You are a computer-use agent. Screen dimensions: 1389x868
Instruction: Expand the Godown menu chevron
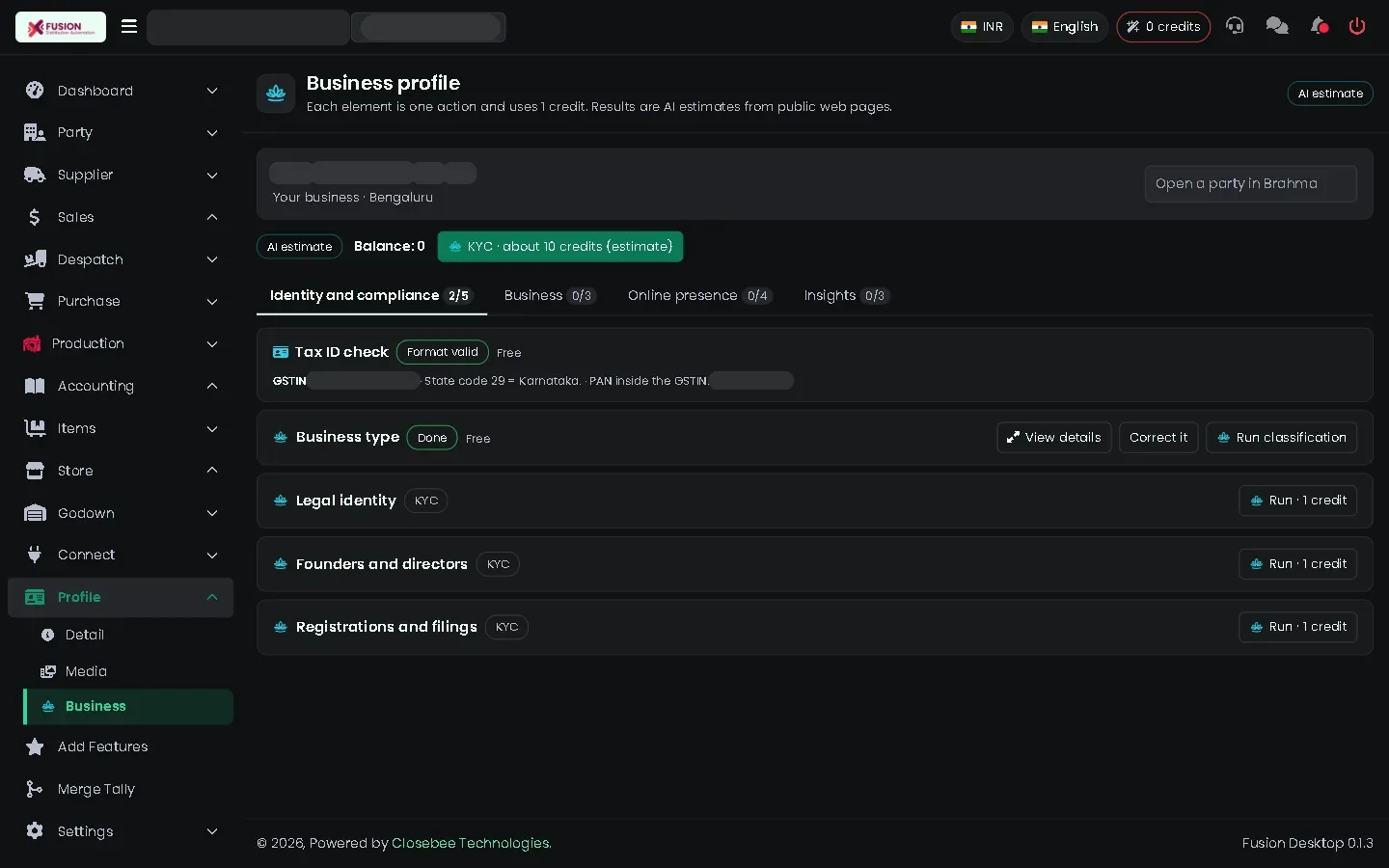point(212,513)
